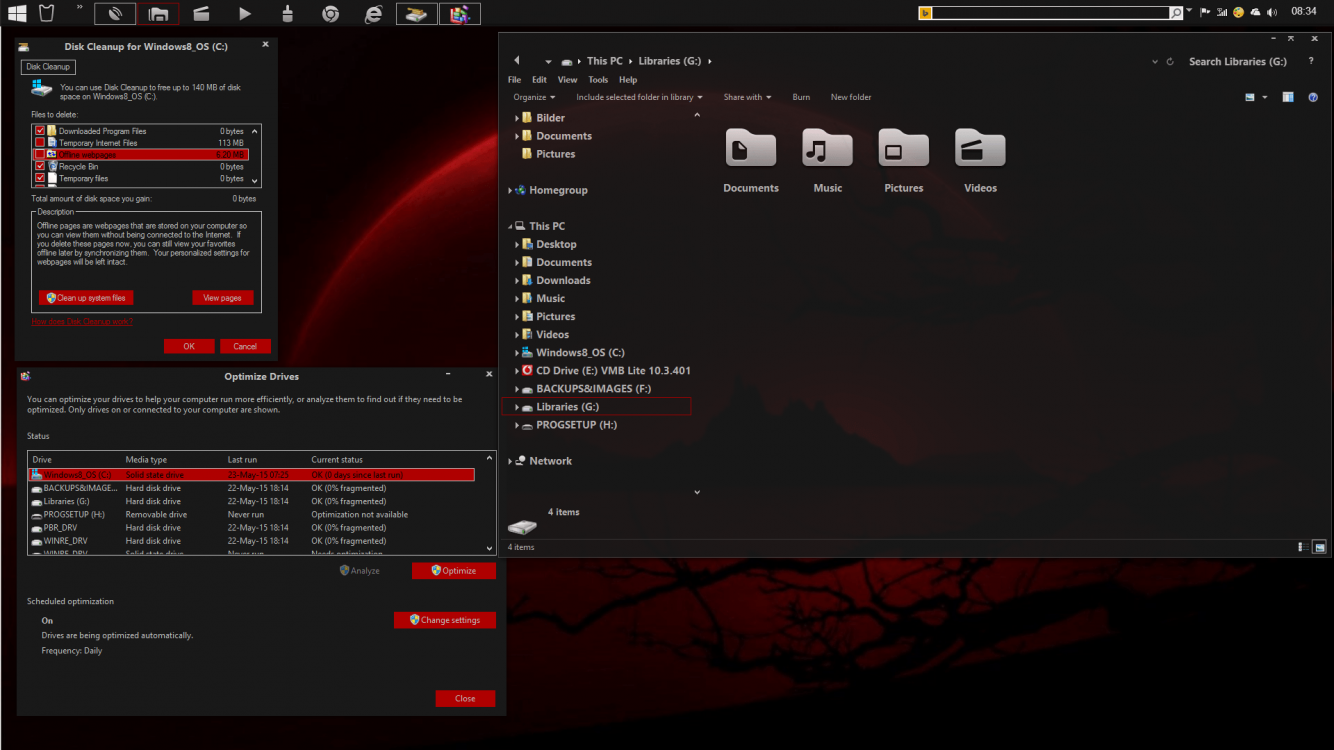The width and height of the screenshot is (1334, 750).
Task: Uncheck the Temporary files checkbox
Action: point(40,178)
